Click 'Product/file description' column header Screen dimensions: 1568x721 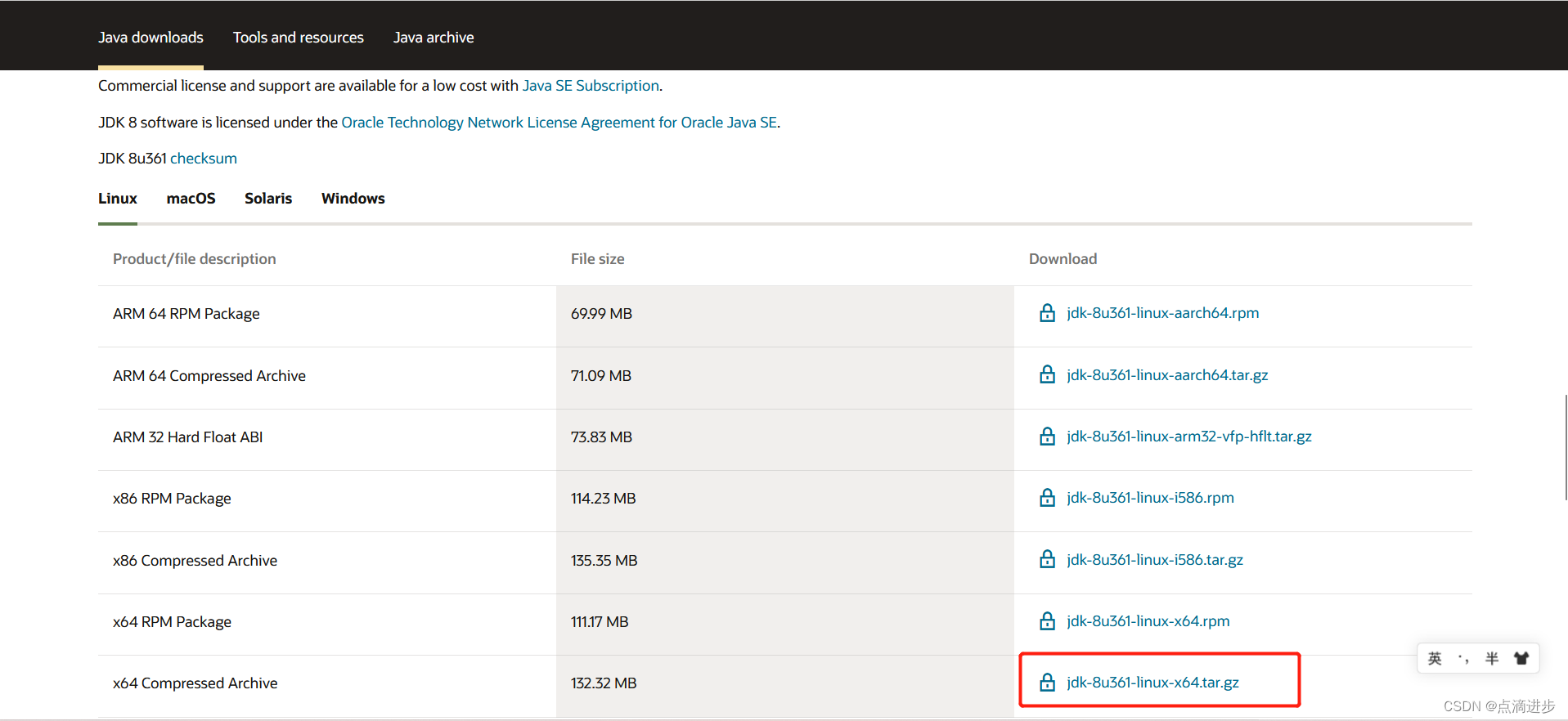[195, 259]
